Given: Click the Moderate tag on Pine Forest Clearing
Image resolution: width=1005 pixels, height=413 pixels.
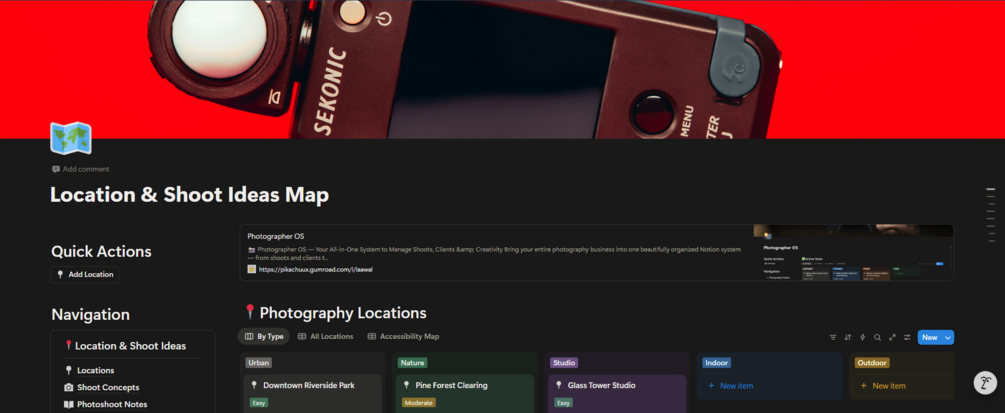Looking at the screenshot, I should pyautogui.click(x=419, y=403).
